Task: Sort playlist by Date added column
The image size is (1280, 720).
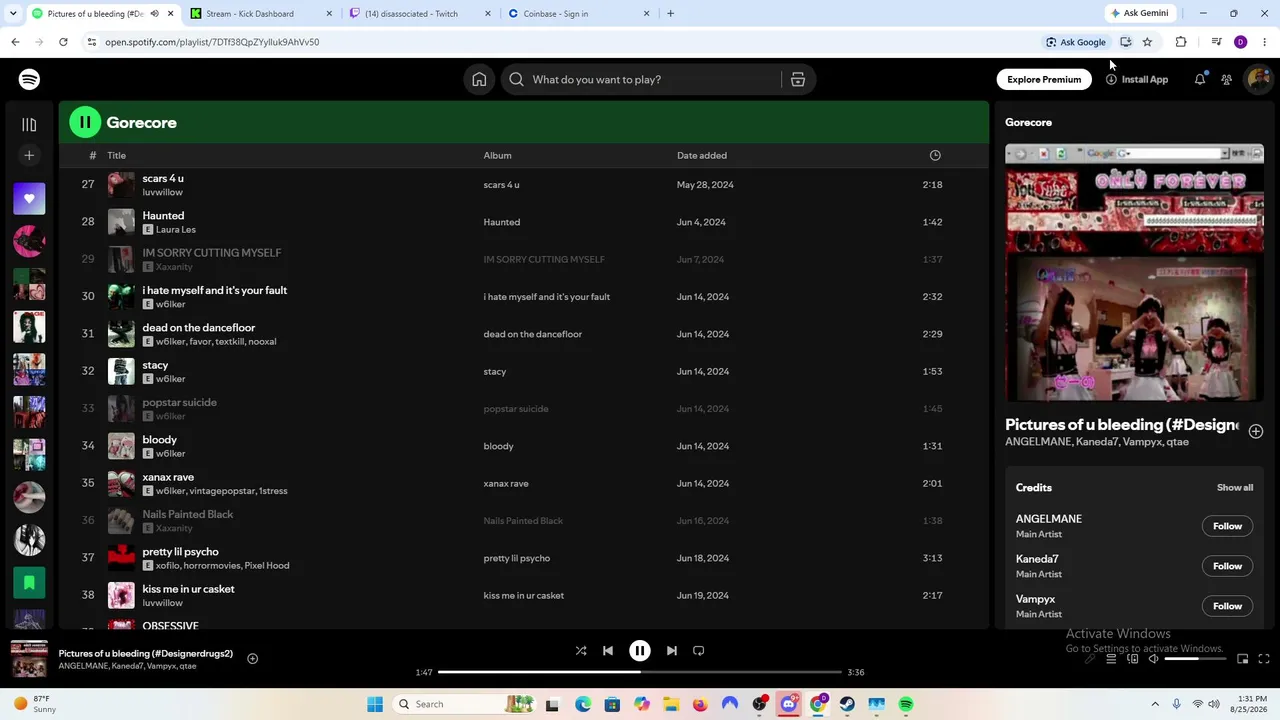Action: click(x=702, y=155)
